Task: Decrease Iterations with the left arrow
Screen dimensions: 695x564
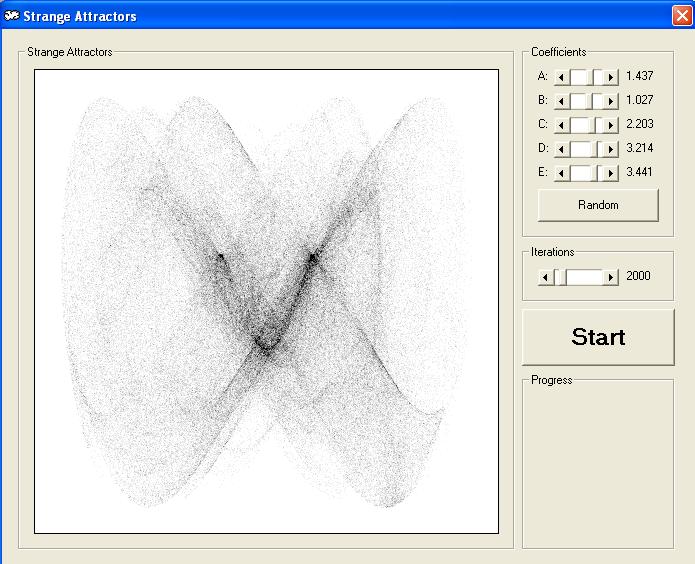Action: (x=546, y=277)
